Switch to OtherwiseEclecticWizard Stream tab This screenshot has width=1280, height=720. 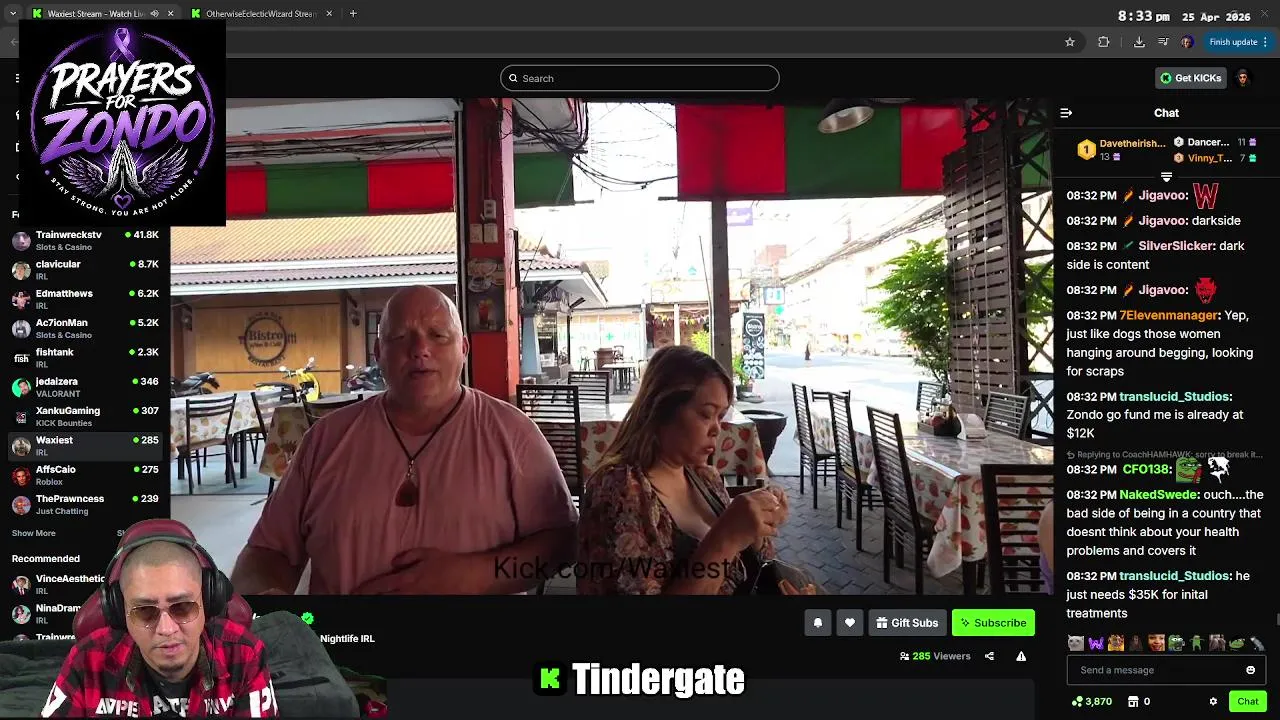click(x=260, y=14)
